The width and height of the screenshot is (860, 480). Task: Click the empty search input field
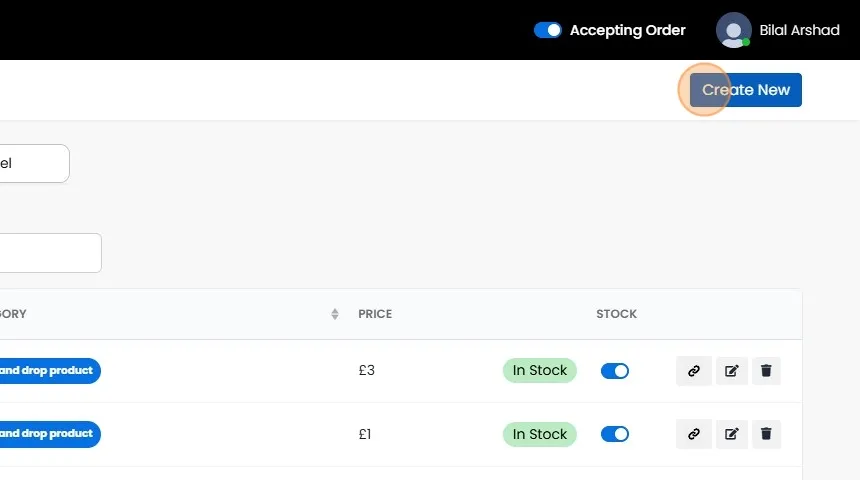tap(50, 253)
